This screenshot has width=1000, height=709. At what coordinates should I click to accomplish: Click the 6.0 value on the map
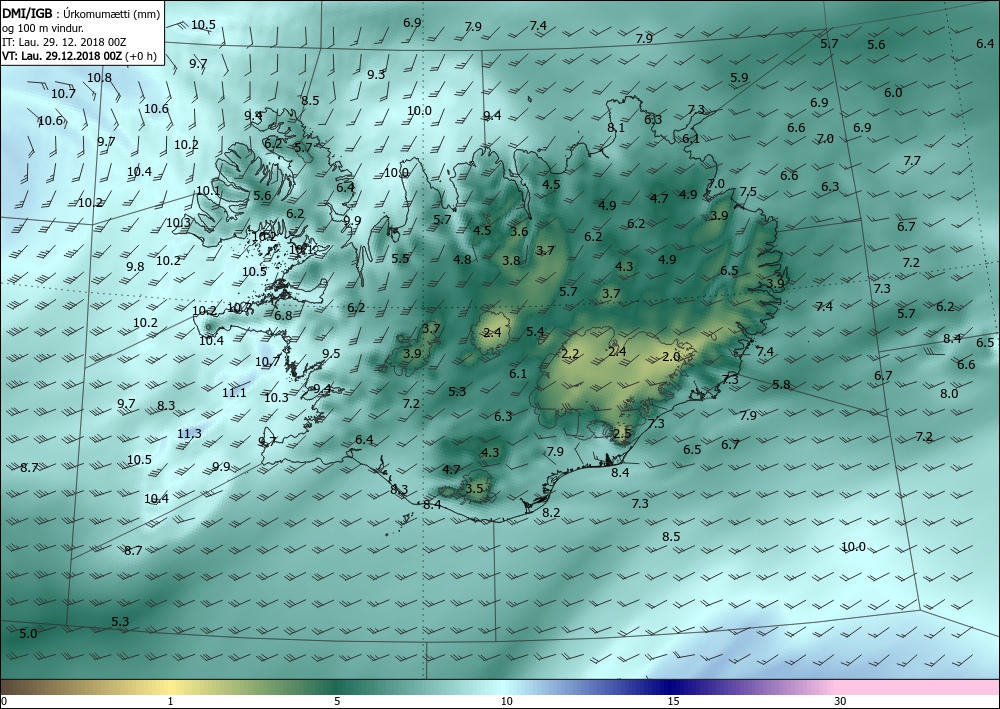pyautogui.click(x=893, y=92)
